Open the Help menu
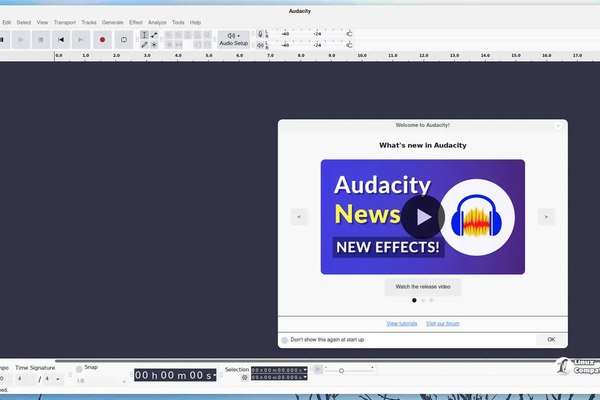The image size is (600, 400). click(195, 23)
